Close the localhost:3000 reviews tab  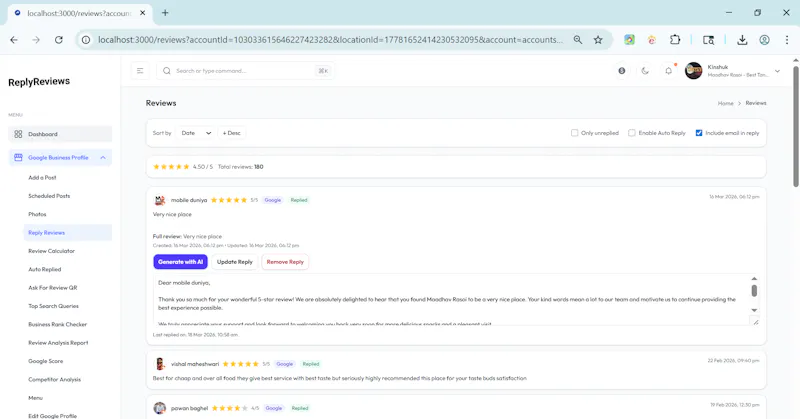(x=143, y=13)
